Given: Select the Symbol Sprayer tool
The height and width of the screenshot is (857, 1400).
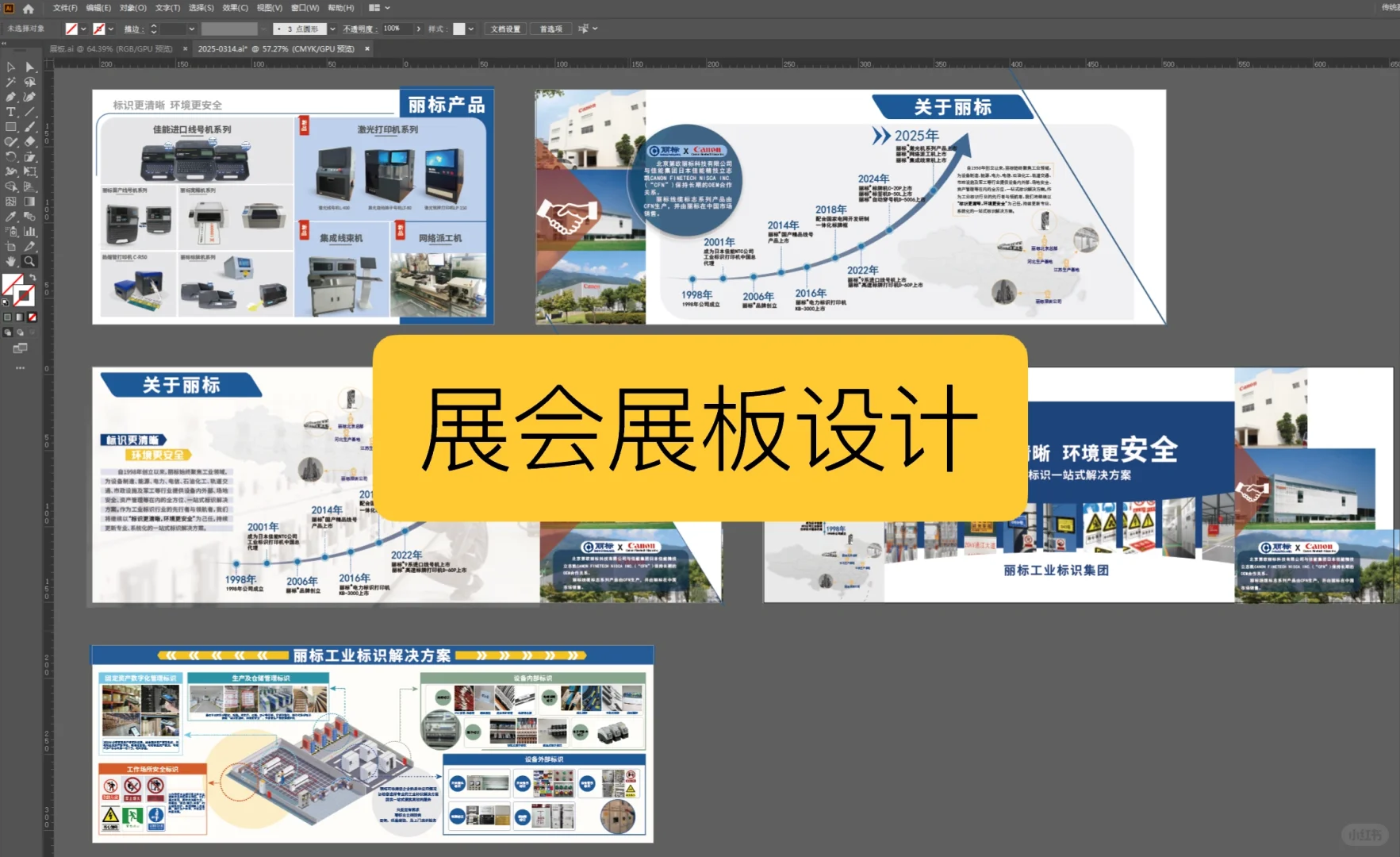Looking at the screenshot, I should pyautogui.click(x=10, y=231).
